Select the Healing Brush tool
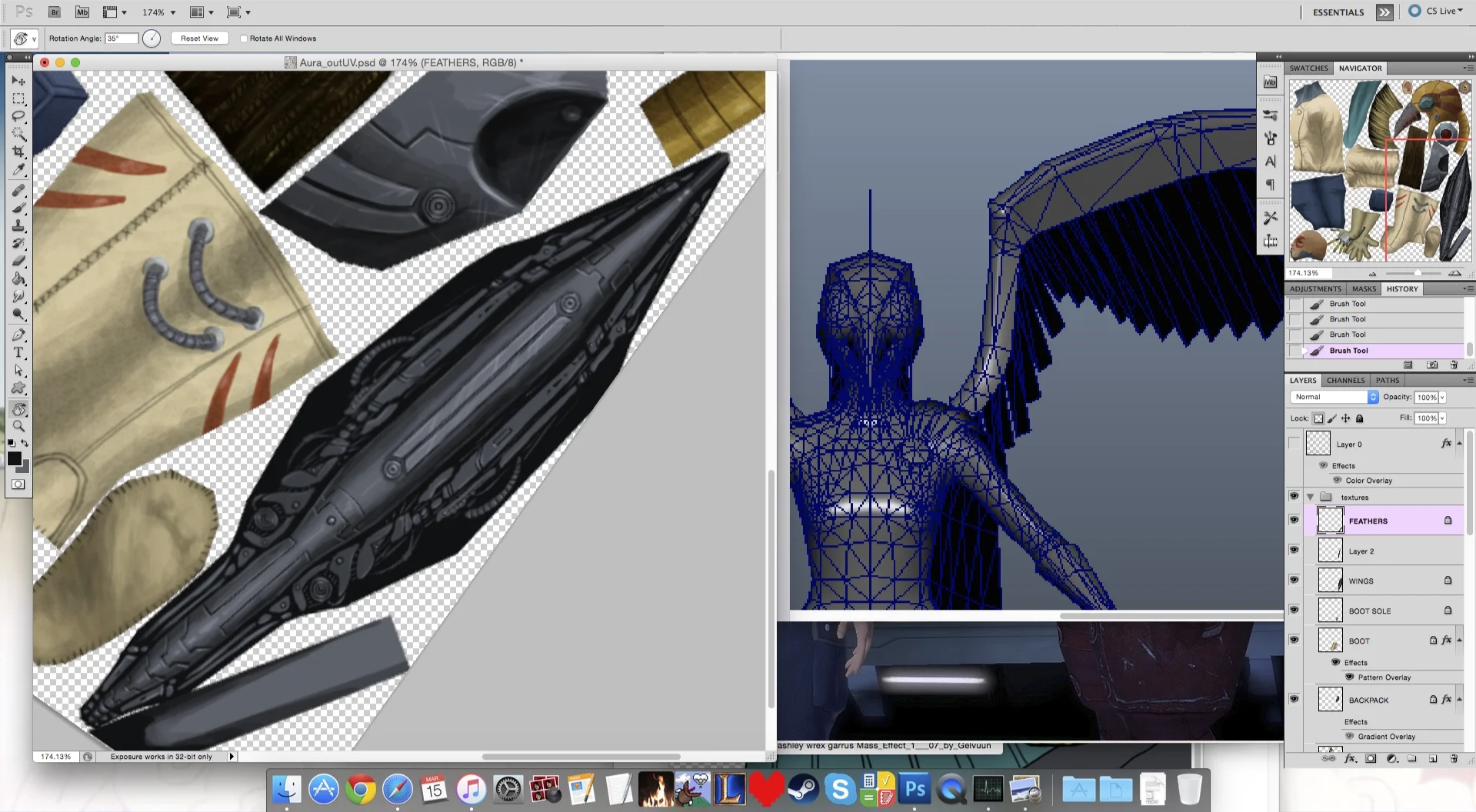The height and width of the screenshot is (812, 1476). pos(18,190)
